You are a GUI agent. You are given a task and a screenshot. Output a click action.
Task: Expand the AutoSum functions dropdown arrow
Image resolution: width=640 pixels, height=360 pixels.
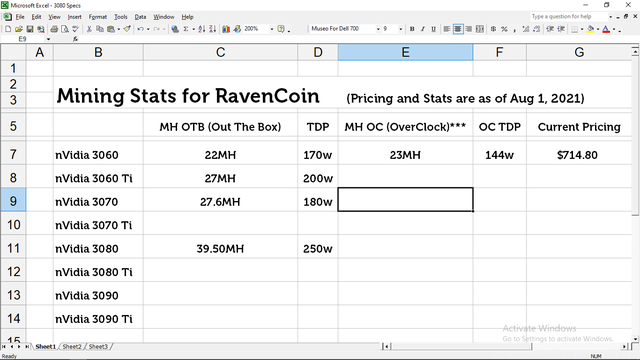click(193, 29)
